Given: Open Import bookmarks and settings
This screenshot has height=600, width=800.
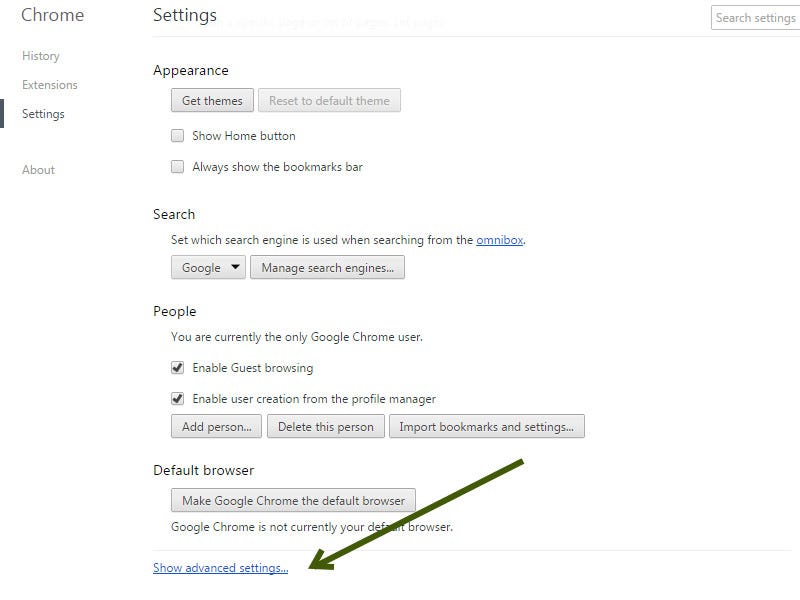Looking at the screenshot, I should click(x=487, y=427).
